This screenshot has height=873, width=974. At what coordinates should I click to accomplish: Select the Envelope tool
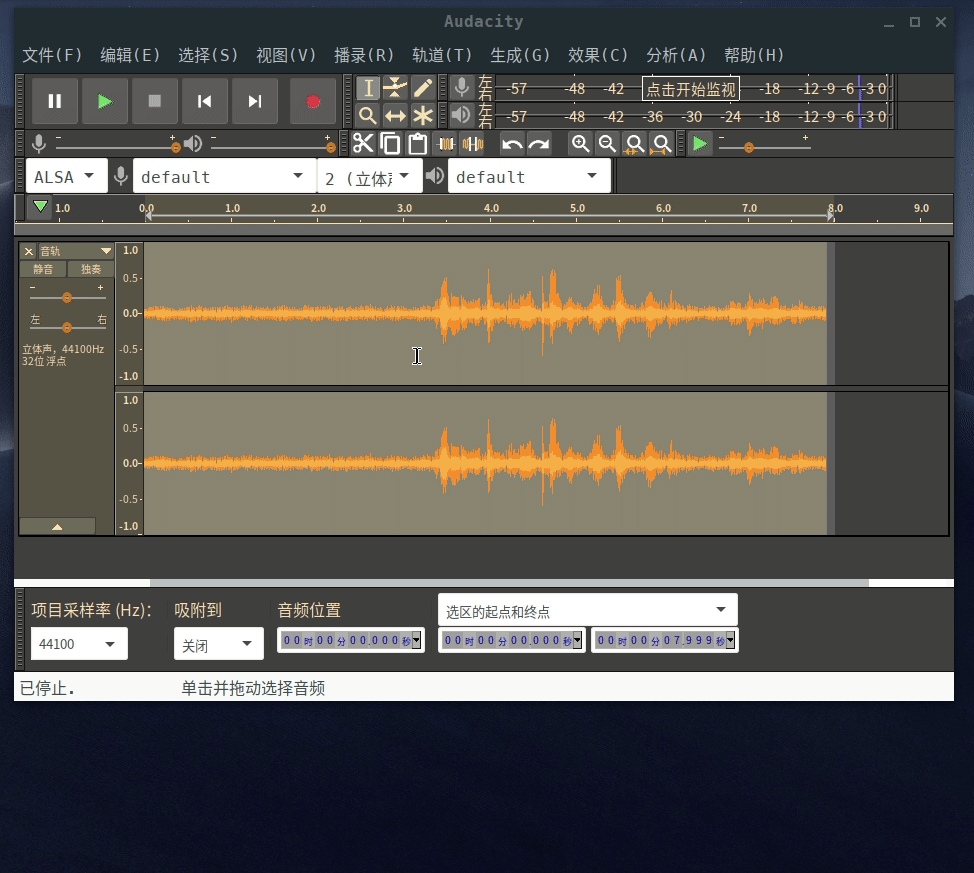(x=396, y=88)
